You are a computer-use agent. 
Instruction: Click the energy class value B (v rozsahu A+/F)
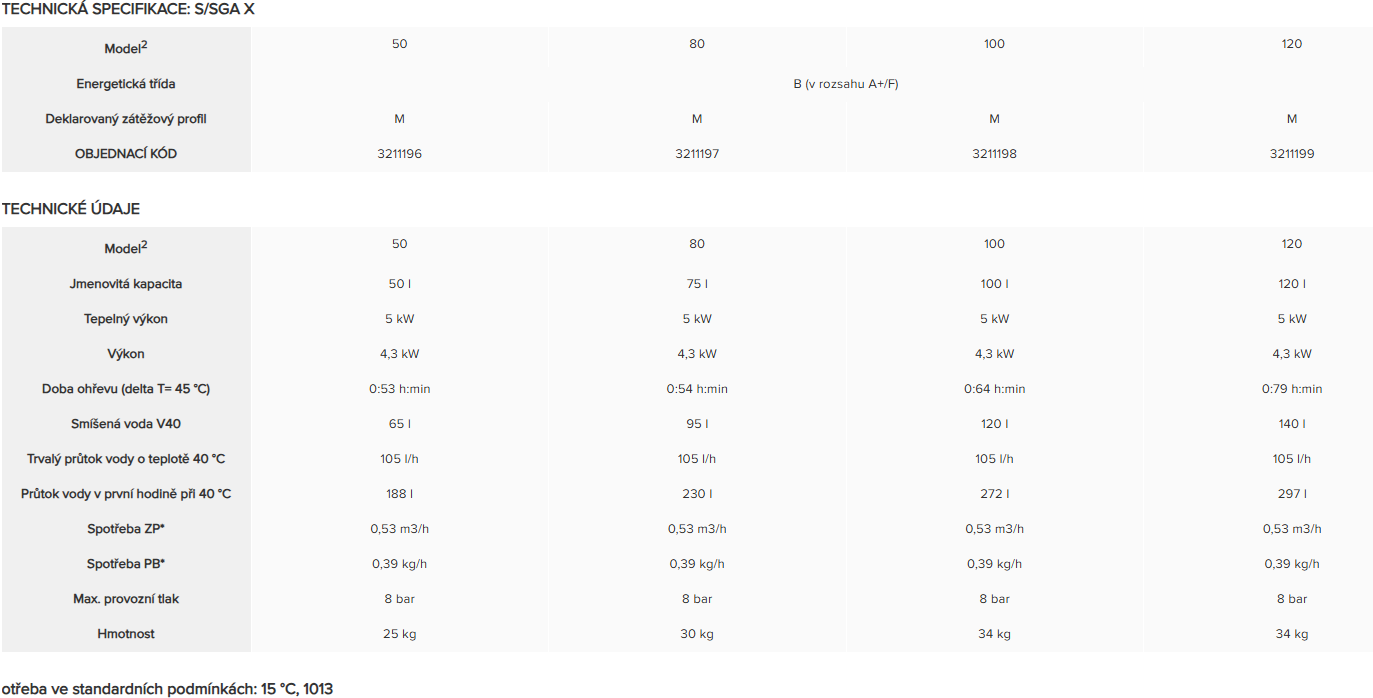(x=845, y=84)
